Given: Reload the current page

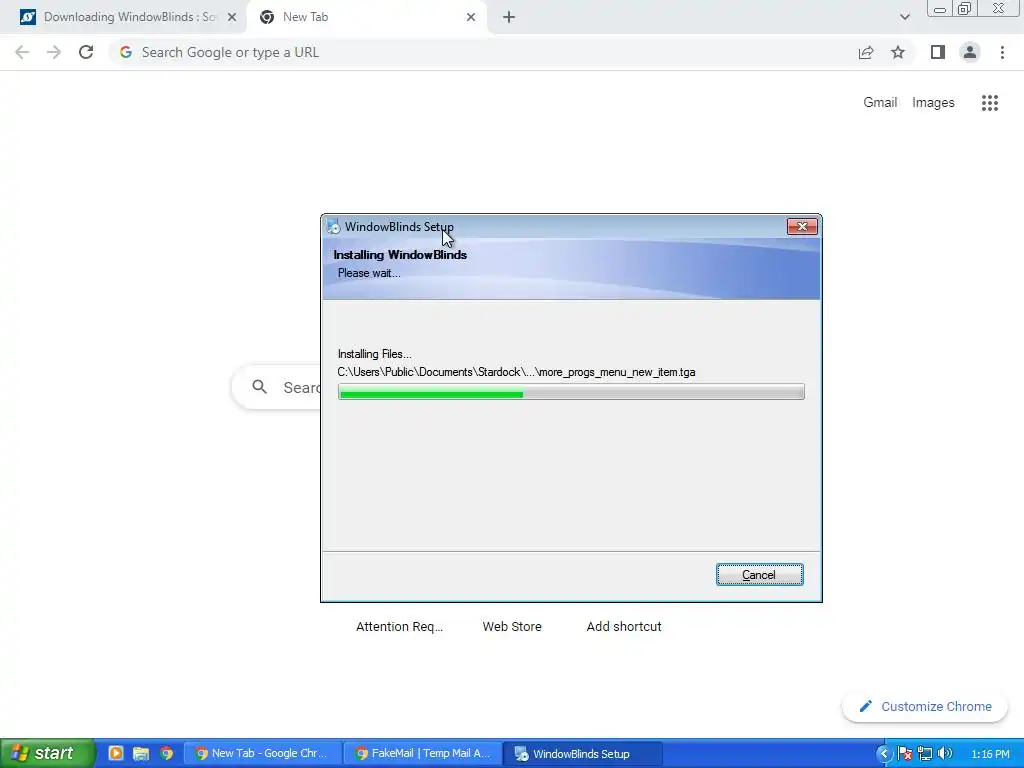Looking at the screenshot, I should click(86, 52).
